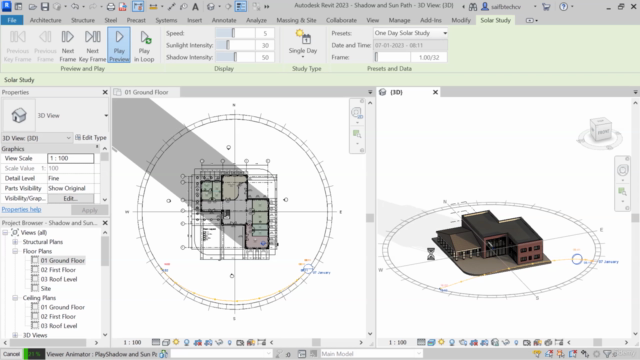The image size is (640, 360).
Task: Collapse the Ceiling Plans tree node
Action: coord(15,298)
